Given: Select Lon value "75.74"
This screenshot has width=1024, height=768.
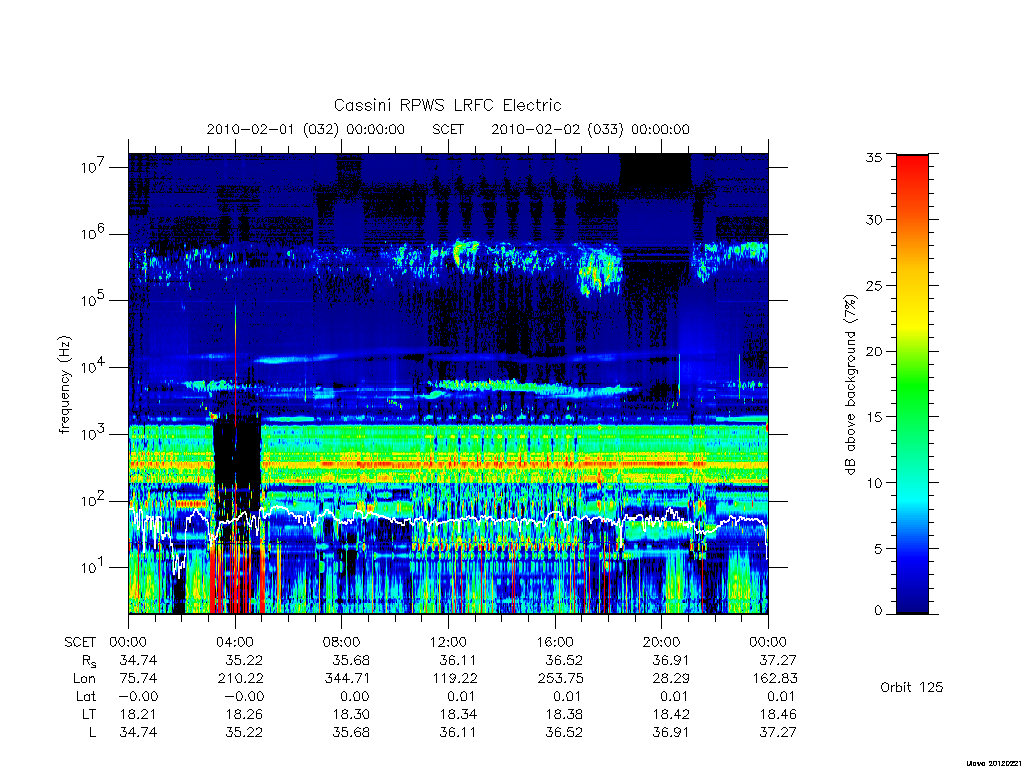Looking at the screenshot, I should coord(138,679).
